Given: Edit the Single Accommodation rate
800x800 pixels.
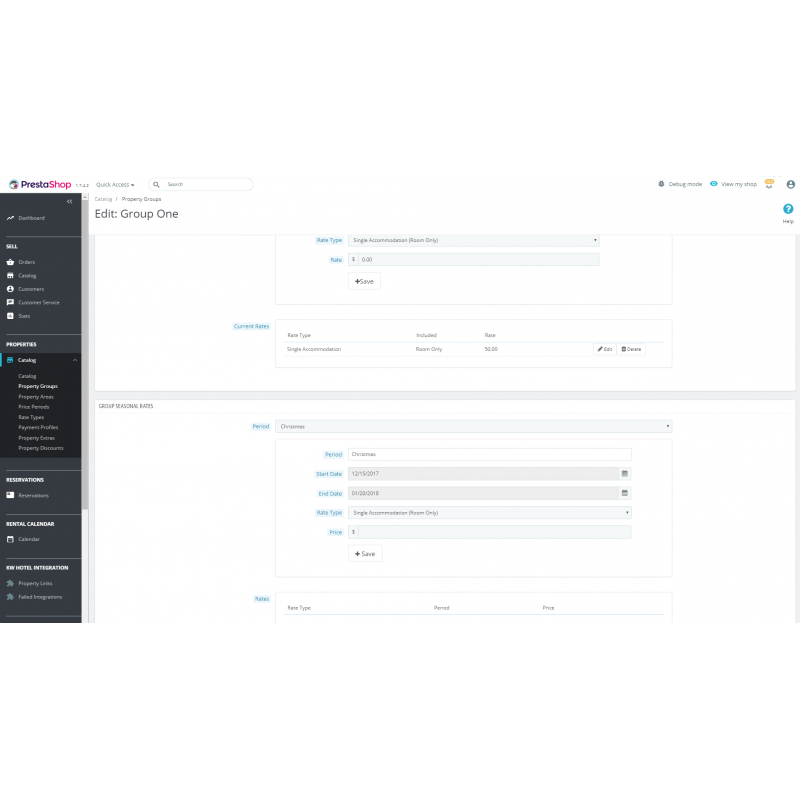Looking at the screenshot, I should tap(605, 349).
